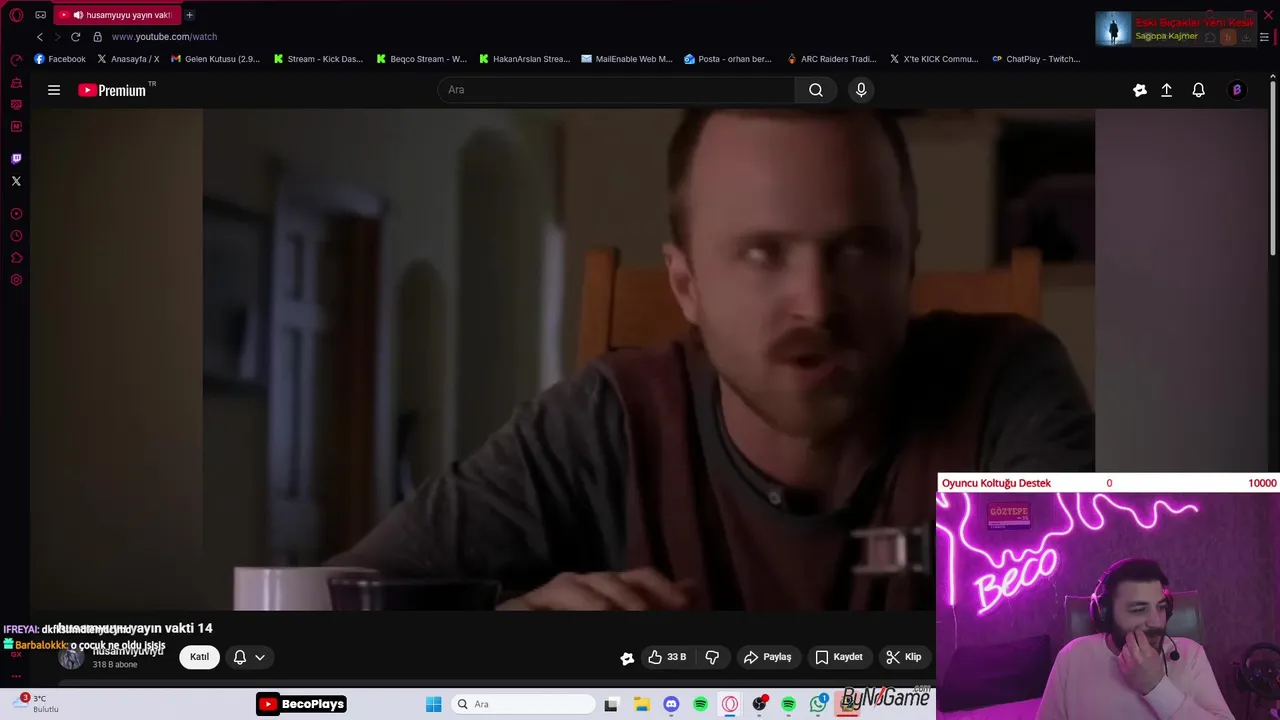This screenshot has height=720, width=1280.
Task: Click the sparkle Ask icon beside like button
Action: coord(627,658)
